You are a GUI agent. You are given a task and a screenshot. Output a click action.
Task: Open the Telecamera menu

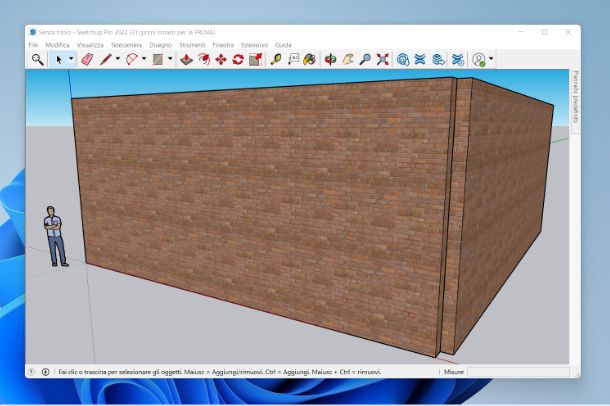126,45
